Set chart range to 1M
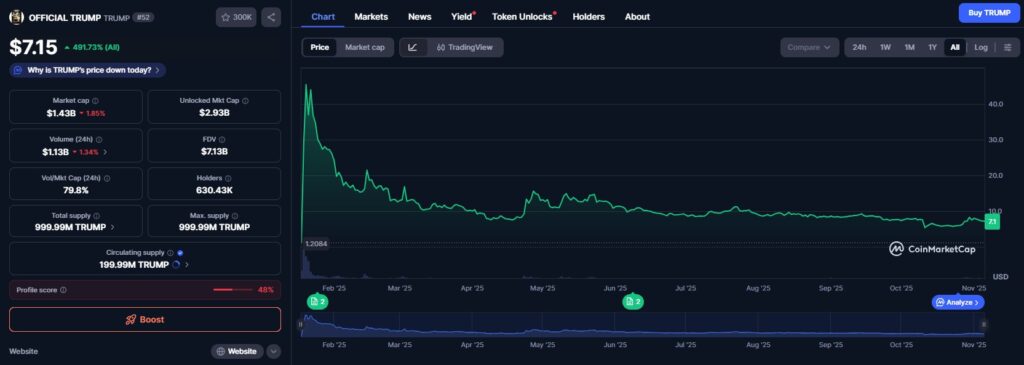1024x365 pixels. 909,47
